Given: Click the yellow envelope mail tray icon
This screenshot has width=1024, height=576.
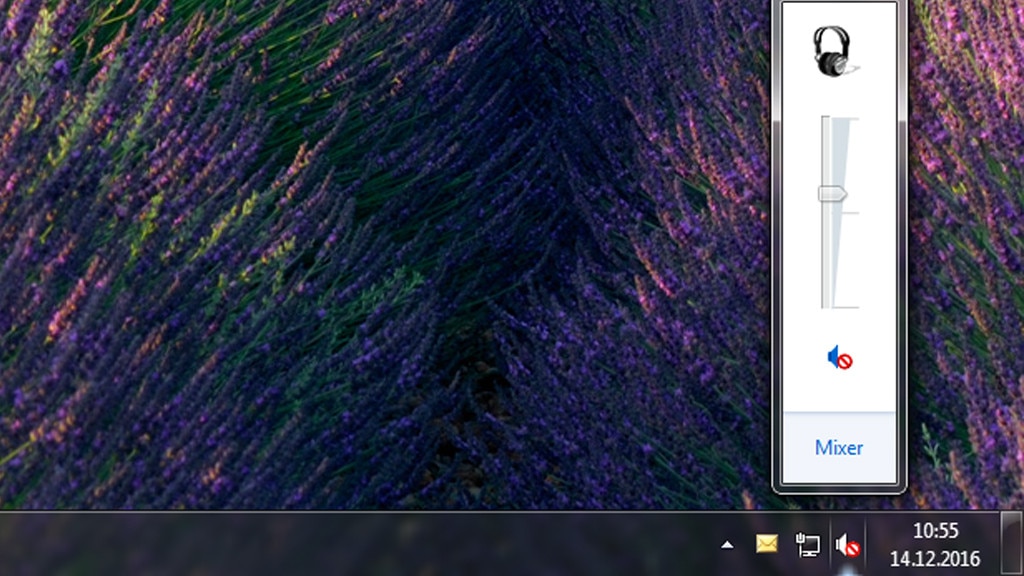Looking at the screenshot, I should pos(766,544).
